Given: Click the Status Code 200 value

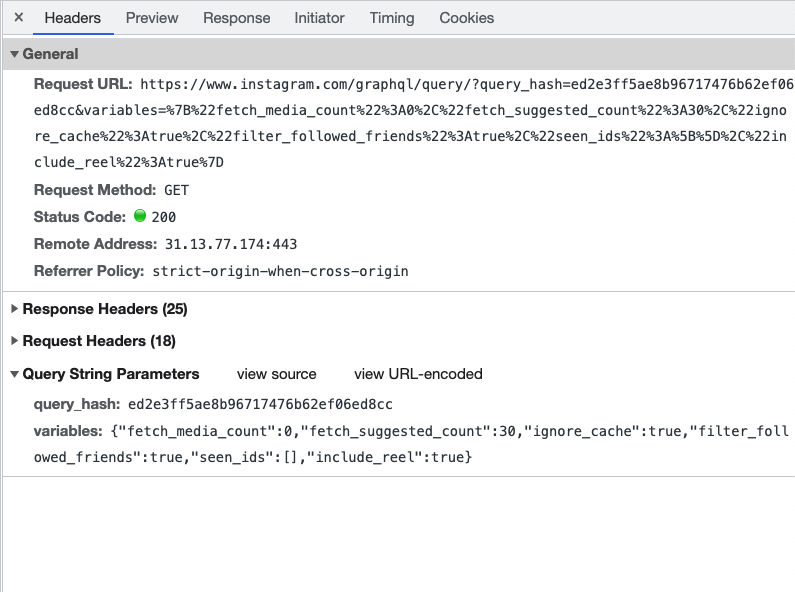Looking at the screenshot, I should click(164, 217).
